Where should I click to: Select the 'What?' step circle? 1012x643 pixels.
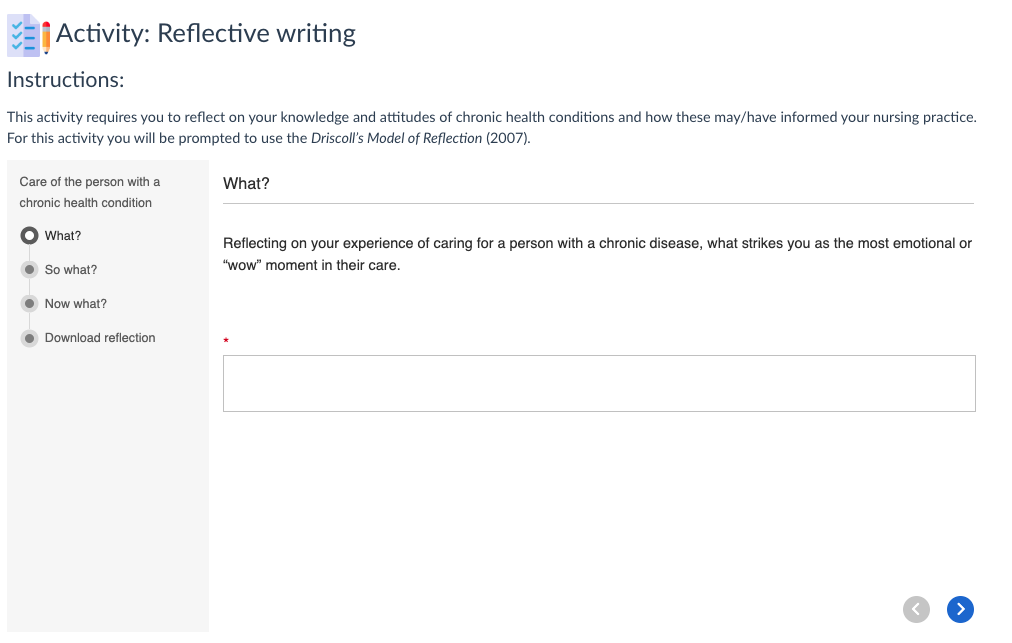pyautogui.click(x=29, y=236)
